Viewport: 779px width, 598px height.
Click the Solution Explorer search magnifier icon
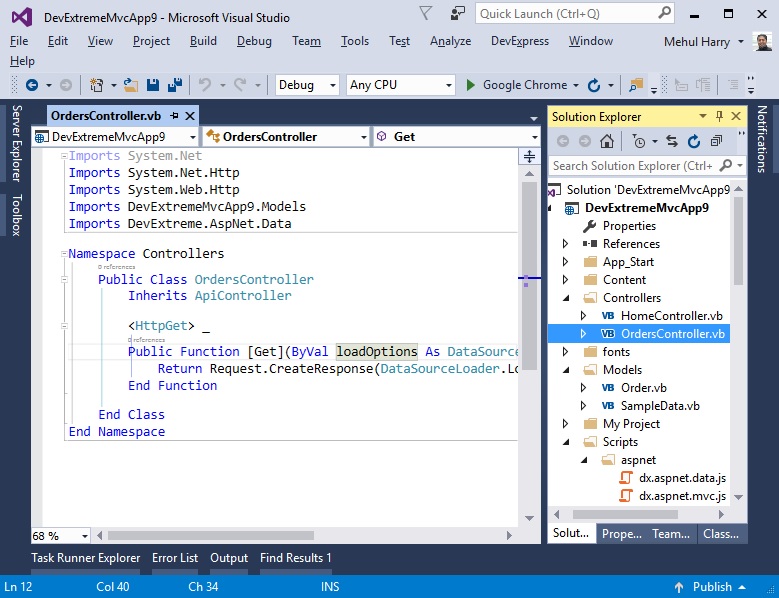[725, 165]
